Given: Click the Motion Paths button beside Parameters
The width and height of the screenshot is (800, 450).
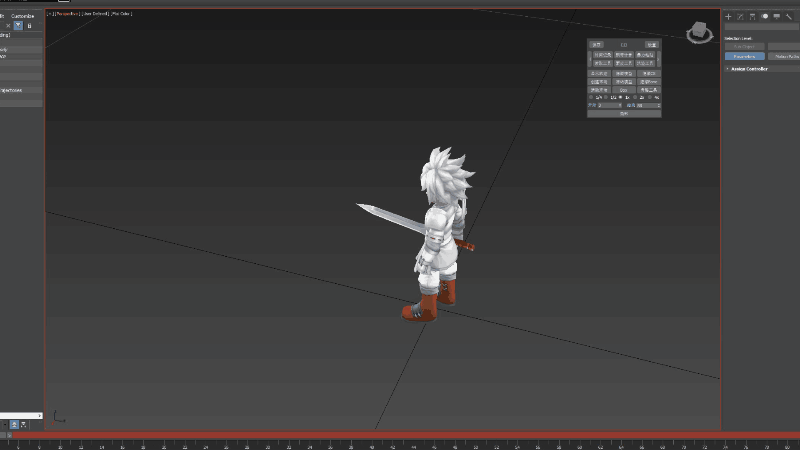Looking at the screenshot, I should [x=784, y=56].
